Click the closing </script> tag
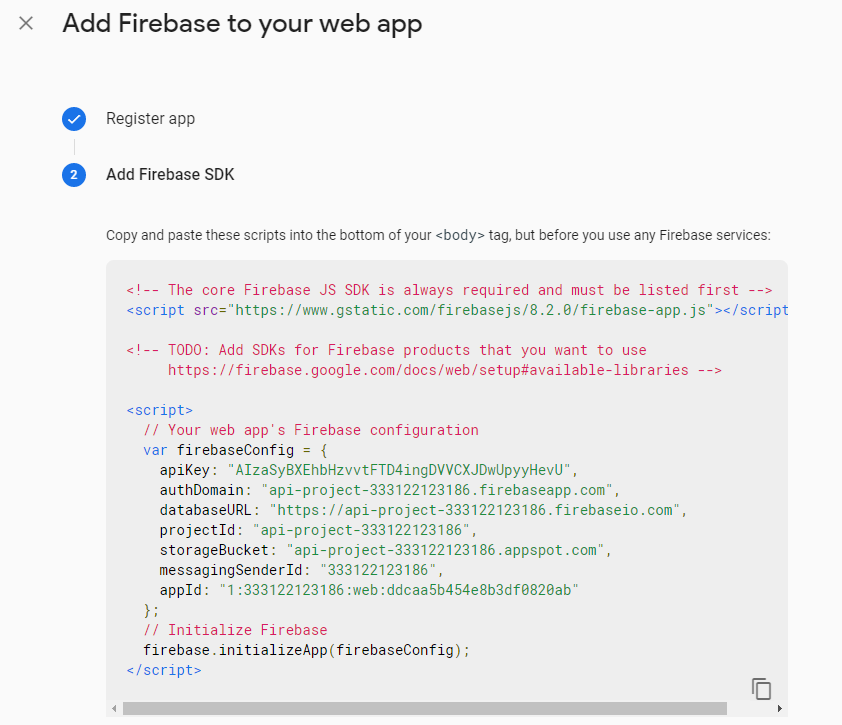Screen dimensions: 842x725 [164, 670]
